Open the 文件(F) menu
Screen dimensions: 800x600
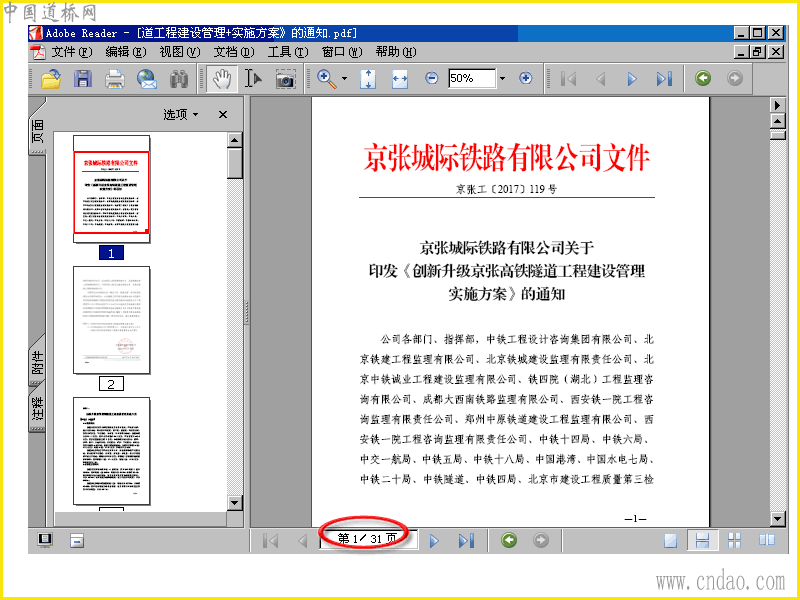pos(71,52)
